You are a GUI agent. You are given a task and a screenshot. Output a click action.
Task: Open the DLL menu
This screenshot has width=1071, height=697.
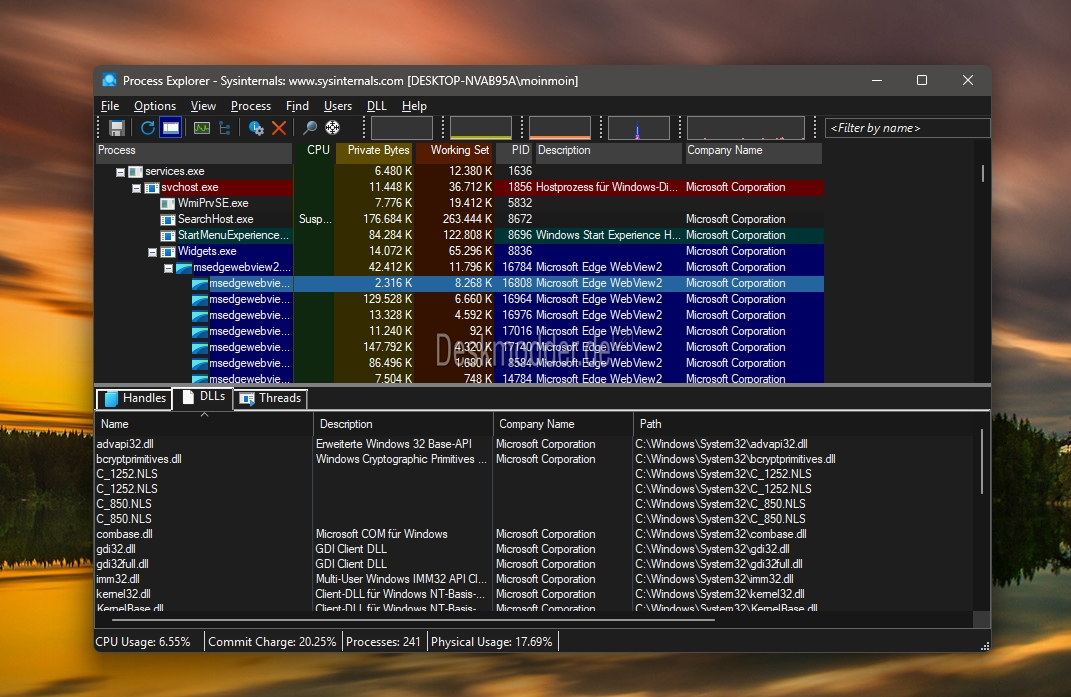point(376,106)
